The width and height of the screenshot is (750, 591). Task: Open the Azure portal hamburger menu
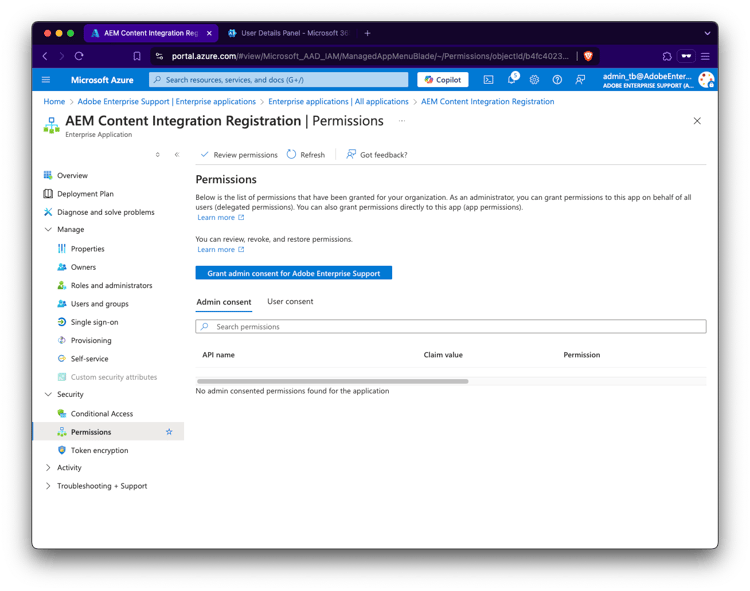46,80
